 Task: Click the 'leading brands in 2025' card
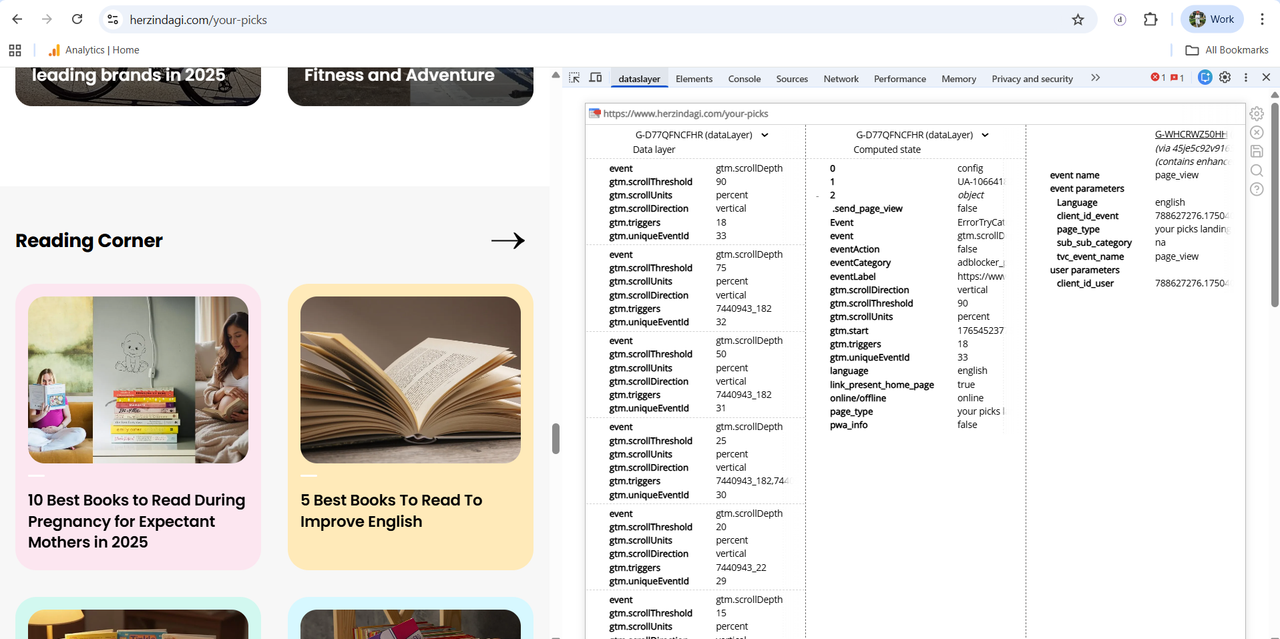(138, 86)
